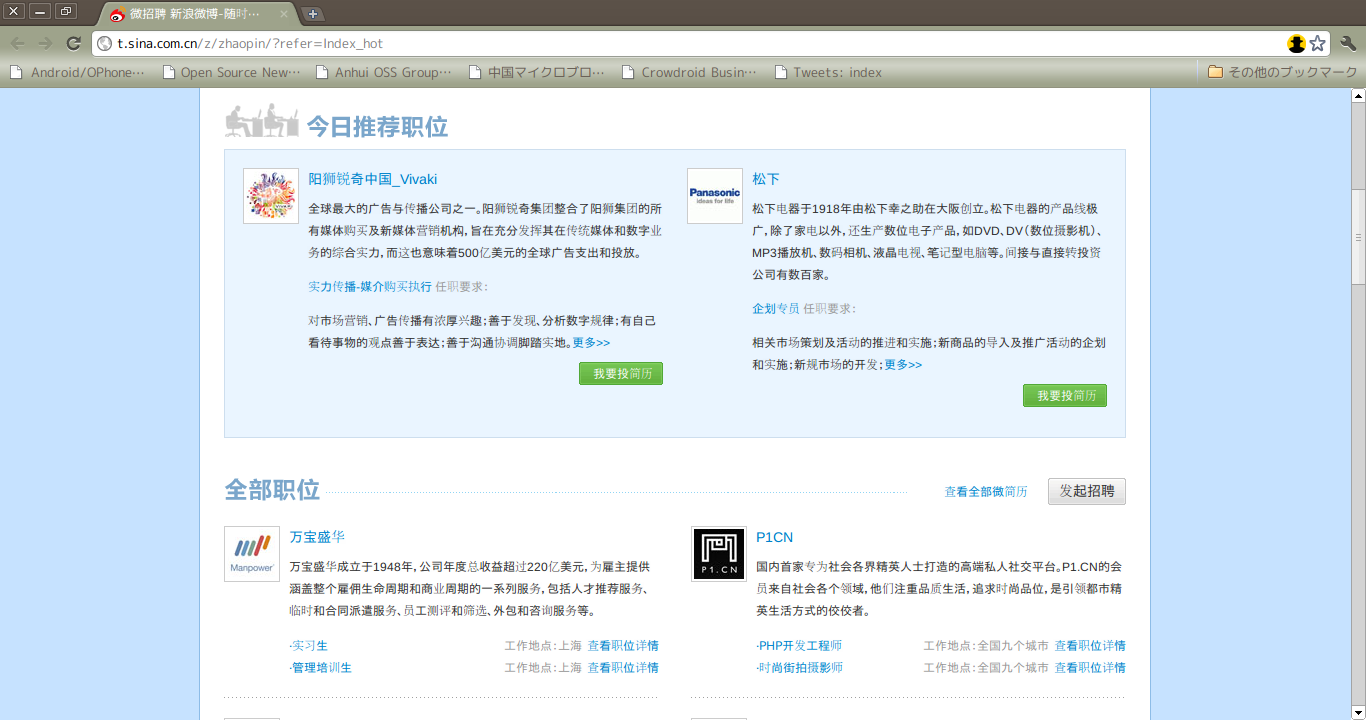Click the Manpower logo thumbnail
Screen dimensions: 1366x720
252,554
